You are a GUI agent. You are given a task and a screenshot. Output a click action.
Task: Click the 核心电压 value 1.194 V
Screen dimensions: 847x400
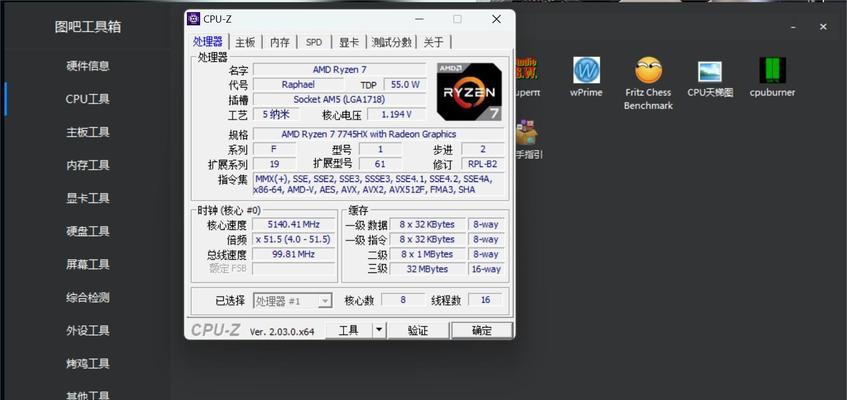(x=396, y=114)
